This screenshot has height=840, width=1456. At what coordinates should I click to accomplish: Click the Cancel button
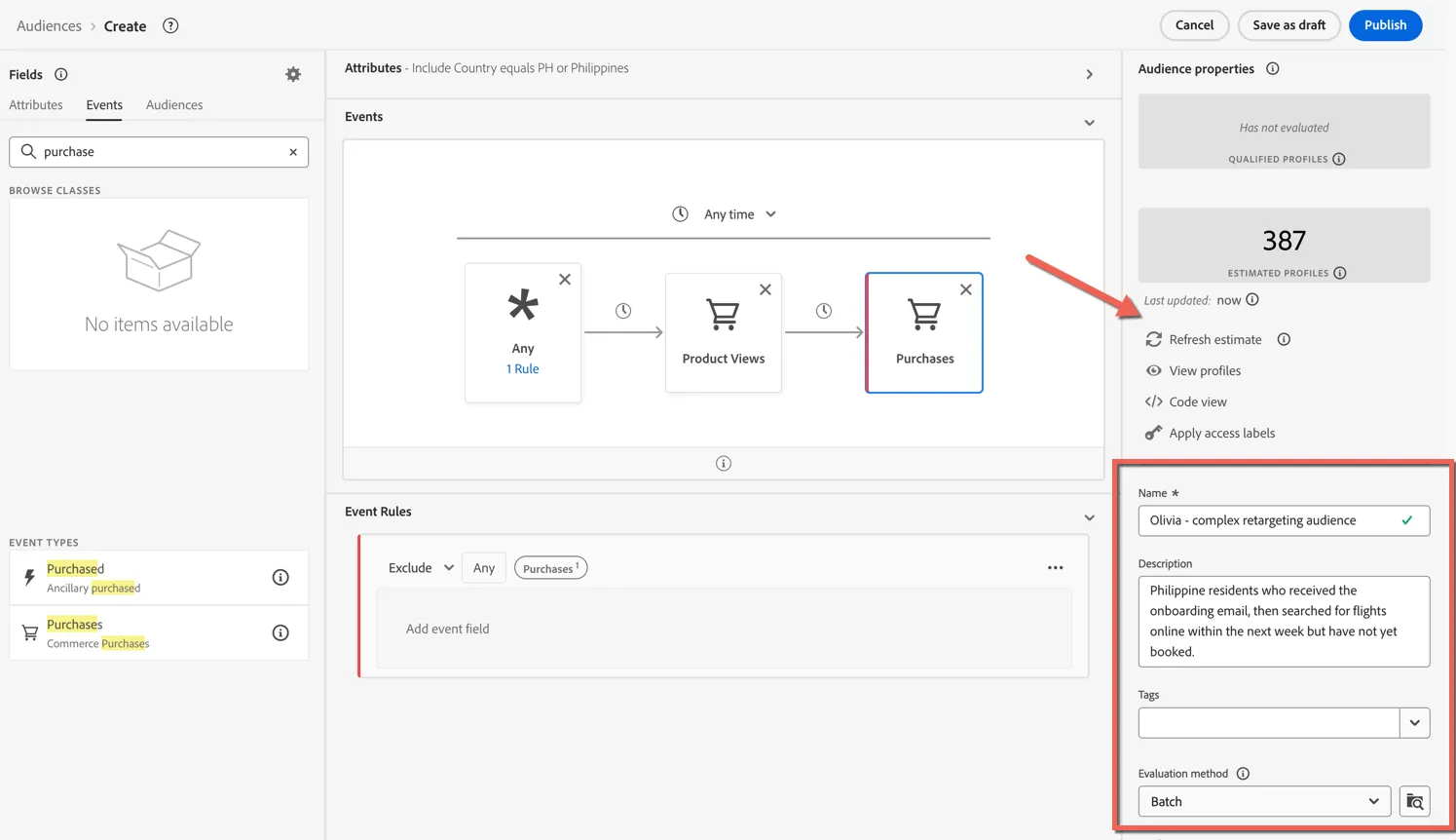[x=1194, y=25]
